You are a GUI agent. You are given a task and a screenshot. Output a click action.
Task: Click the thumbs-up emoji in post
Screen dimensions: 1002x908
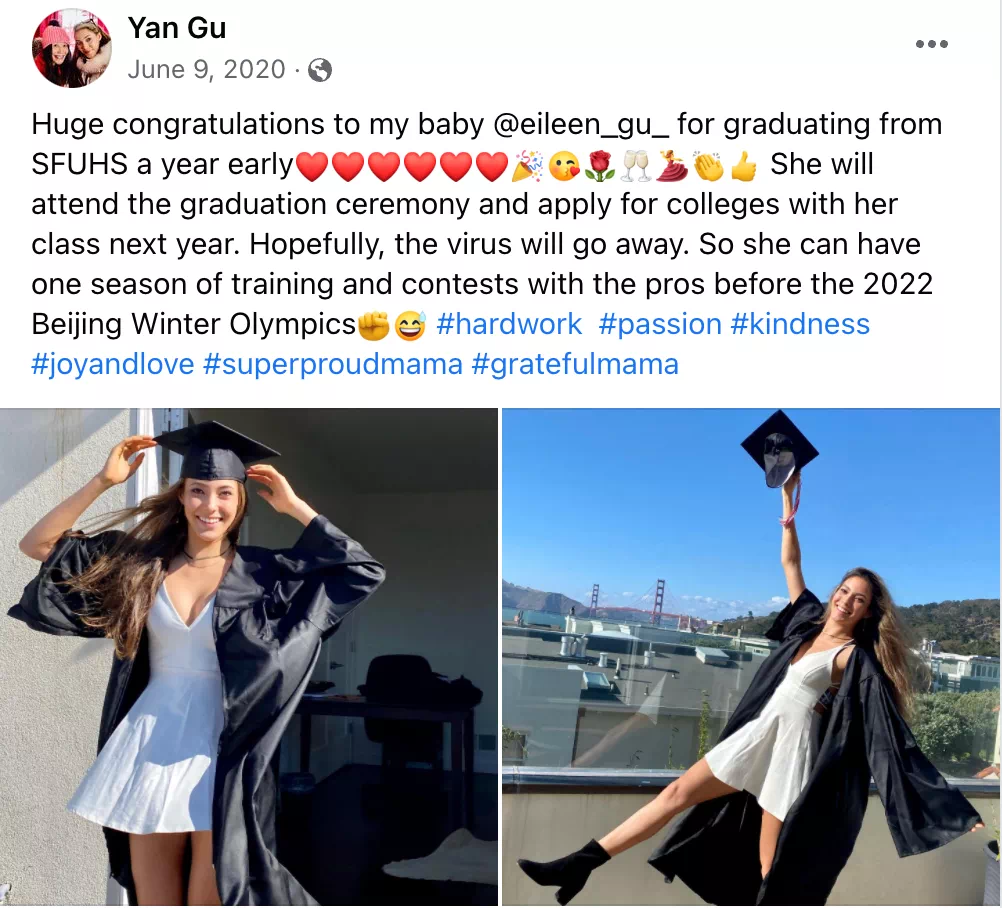743,165
